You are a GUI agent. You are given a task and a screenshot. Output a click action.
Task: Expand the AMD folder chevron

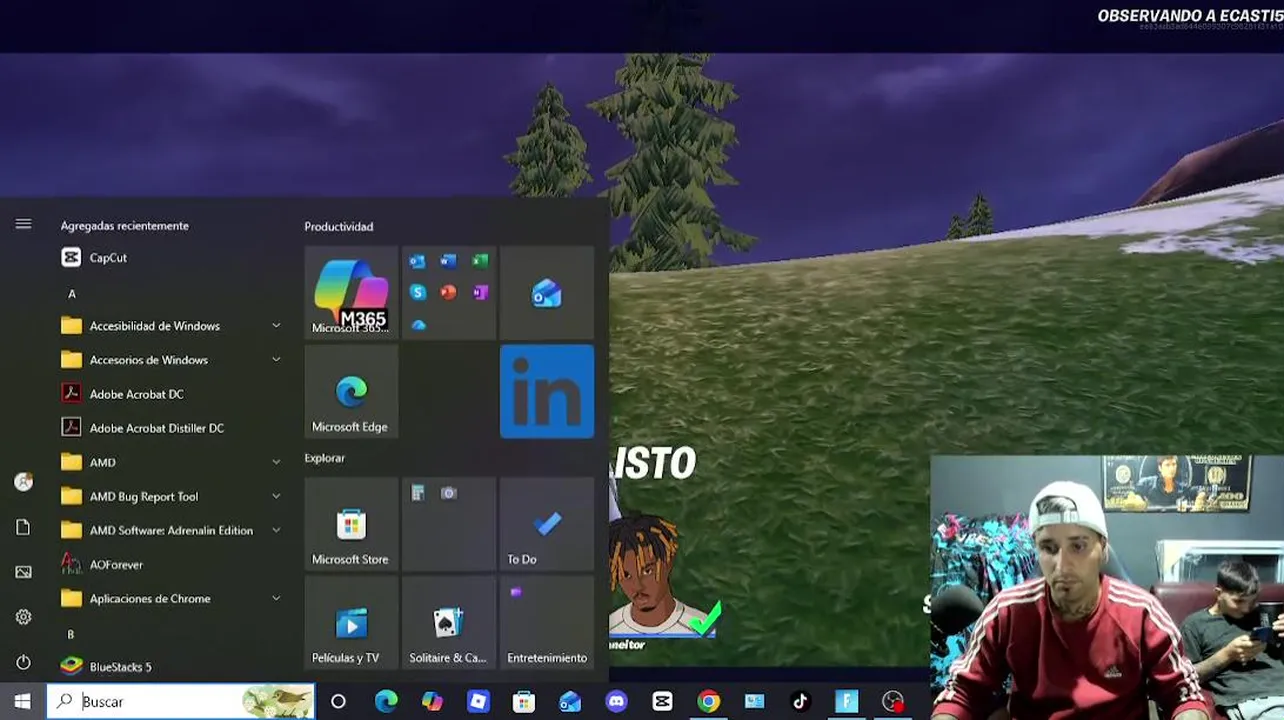(276, 462)
